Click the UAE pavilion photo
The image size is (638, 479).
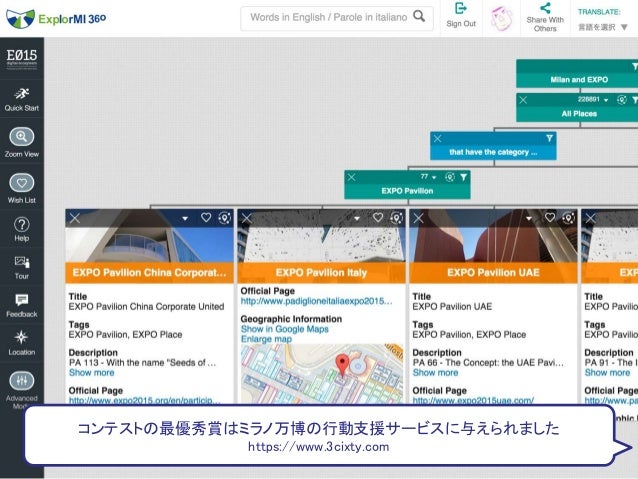tap(493, 244)
